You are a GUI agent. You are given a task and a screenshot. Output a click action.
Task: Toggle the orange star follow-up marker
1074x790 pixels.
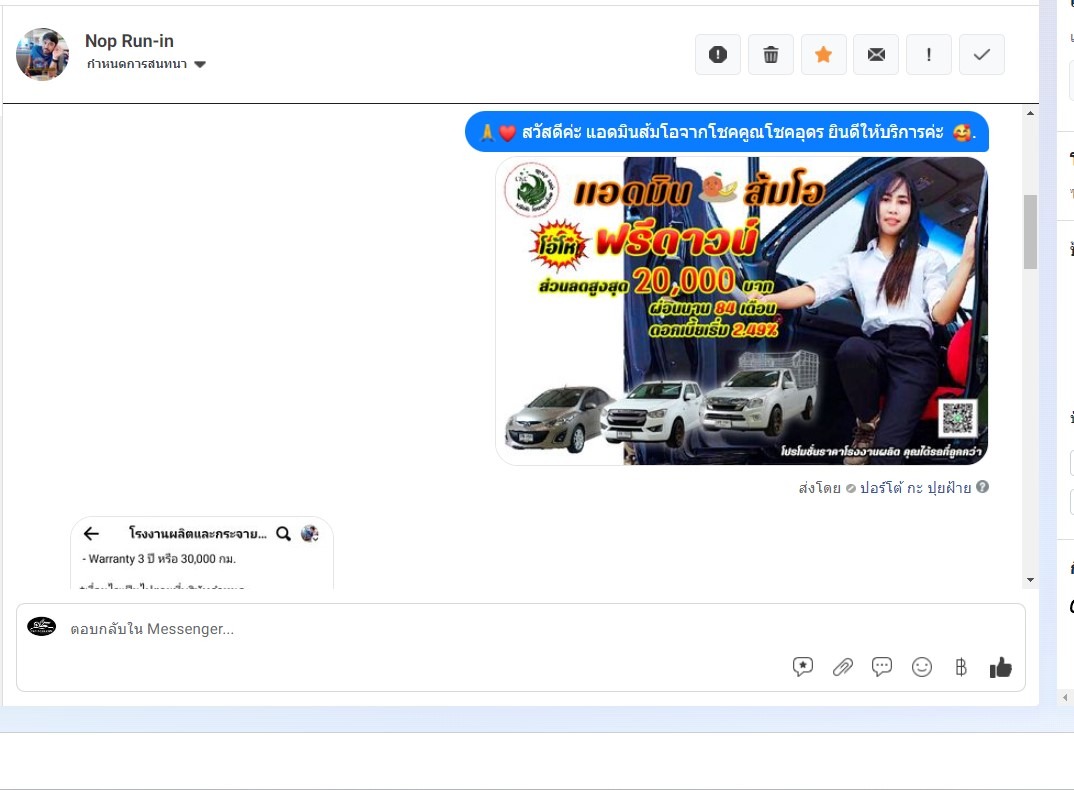(x=824, y=55)
